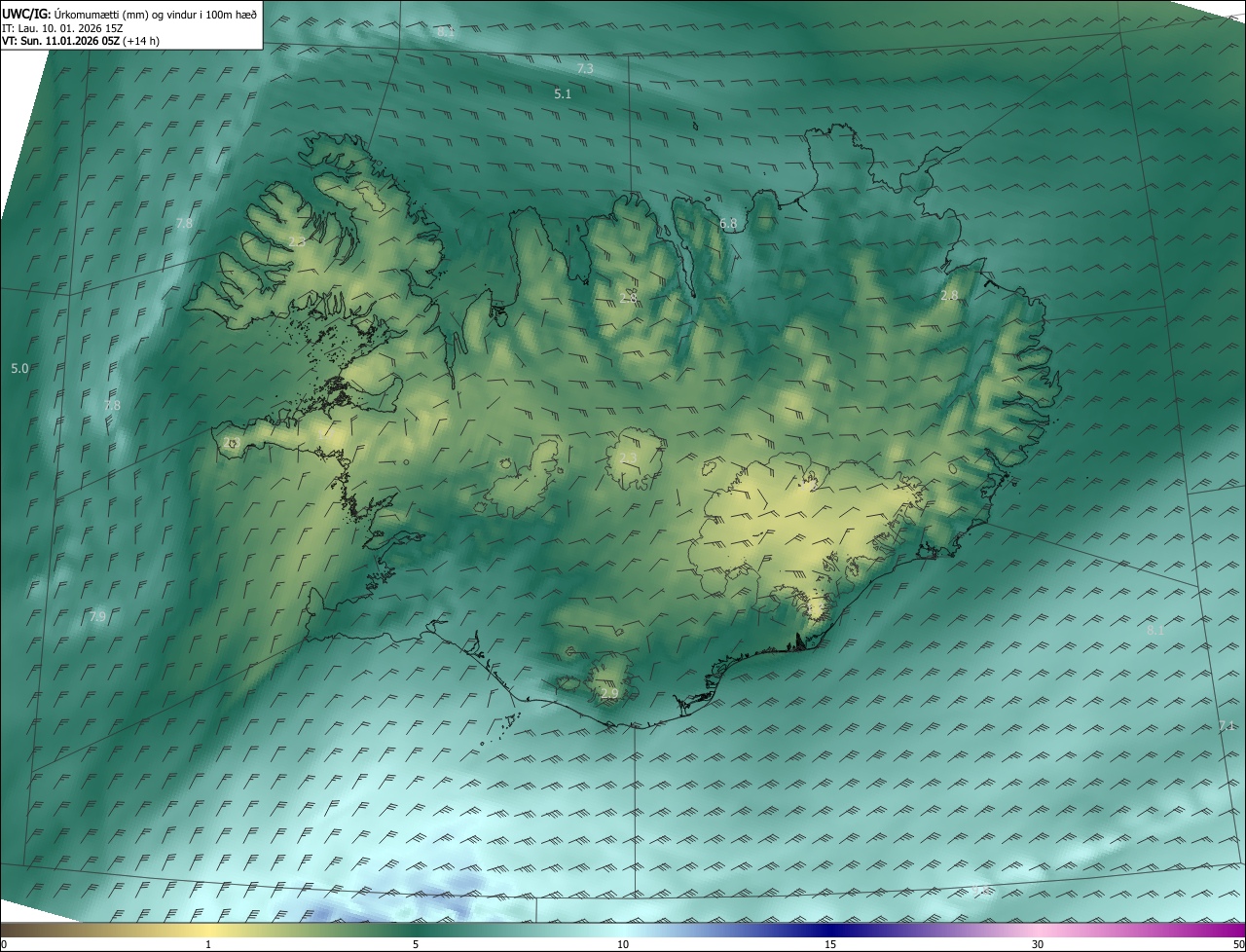Click the '5.1' value label

pos(563,94)
